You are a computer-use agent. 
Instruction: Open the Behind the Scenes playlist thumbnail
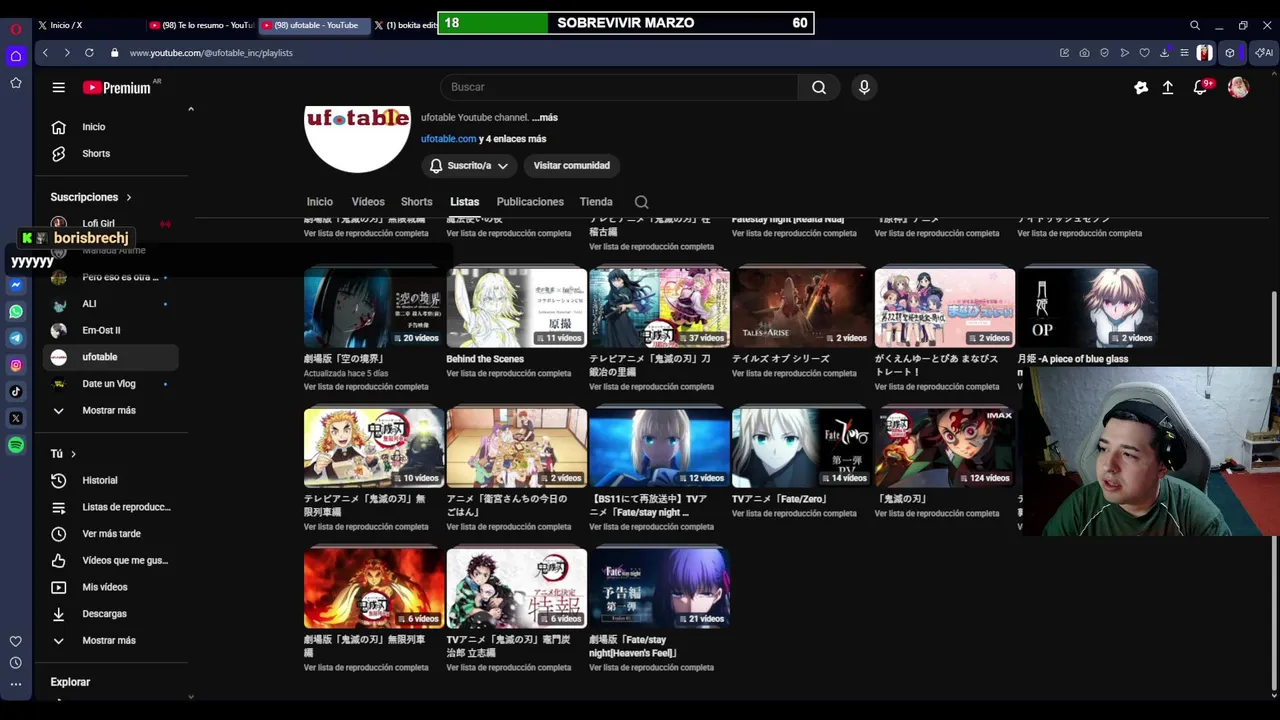click(x=517, y=308)
